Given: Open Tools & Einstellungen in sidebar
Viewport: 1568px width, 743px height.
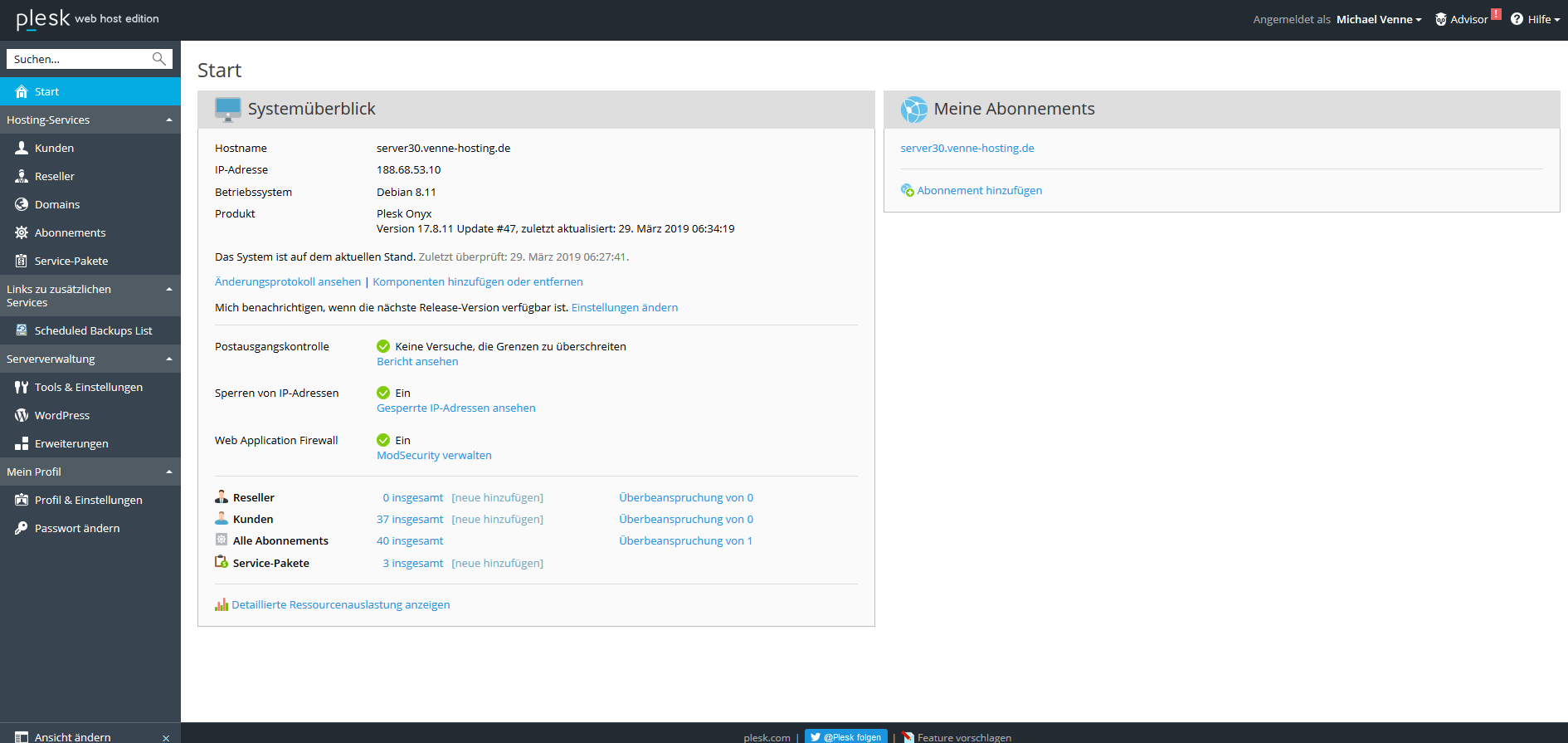Looking at the screenshot, I should (x=90, y=387).
